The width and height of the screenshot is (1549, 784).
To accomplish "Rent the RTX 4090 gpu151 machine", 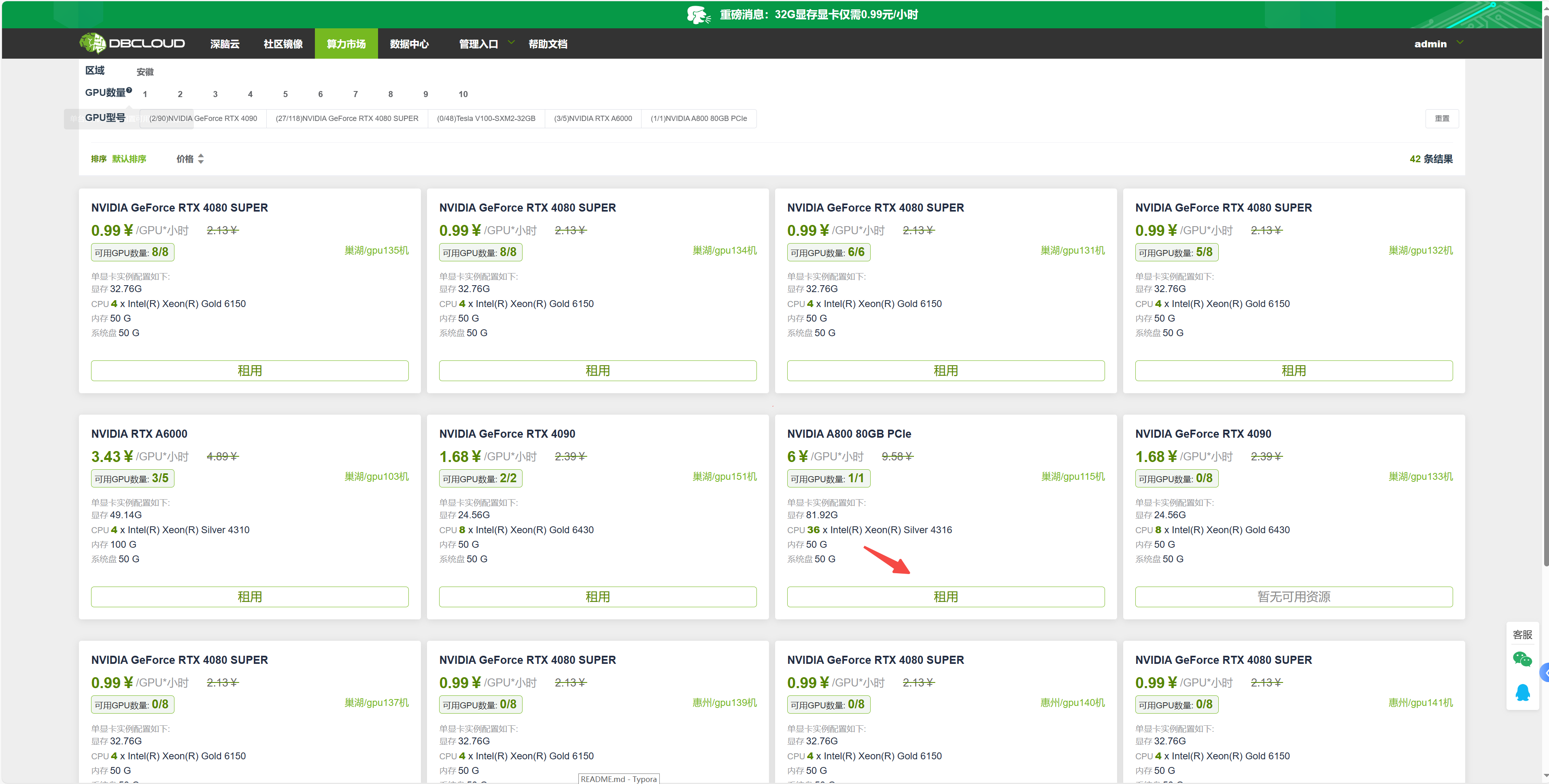I will coord(598,596).
